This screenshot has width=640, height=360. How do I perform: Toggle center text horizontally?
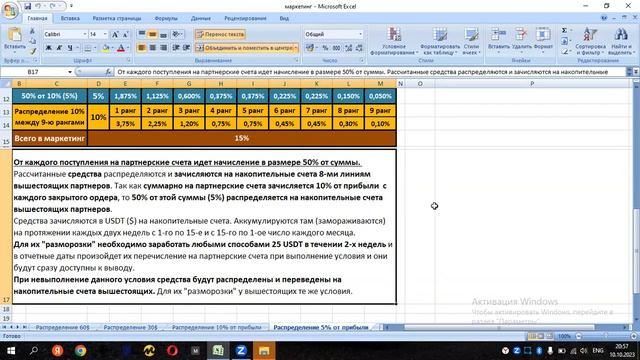(x=152, y=48)
